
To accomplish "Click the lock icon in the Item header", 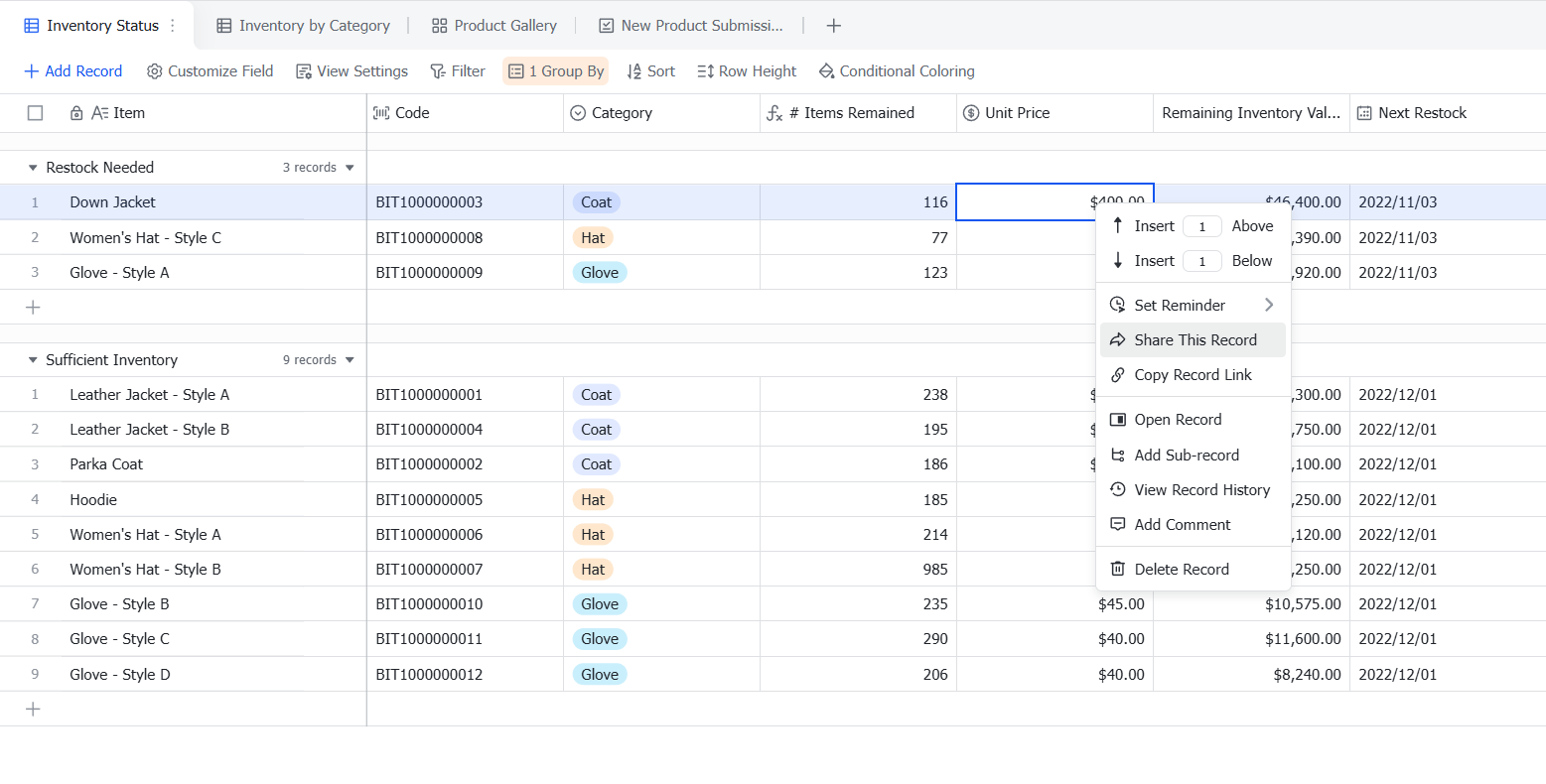I will click(76, 113).
